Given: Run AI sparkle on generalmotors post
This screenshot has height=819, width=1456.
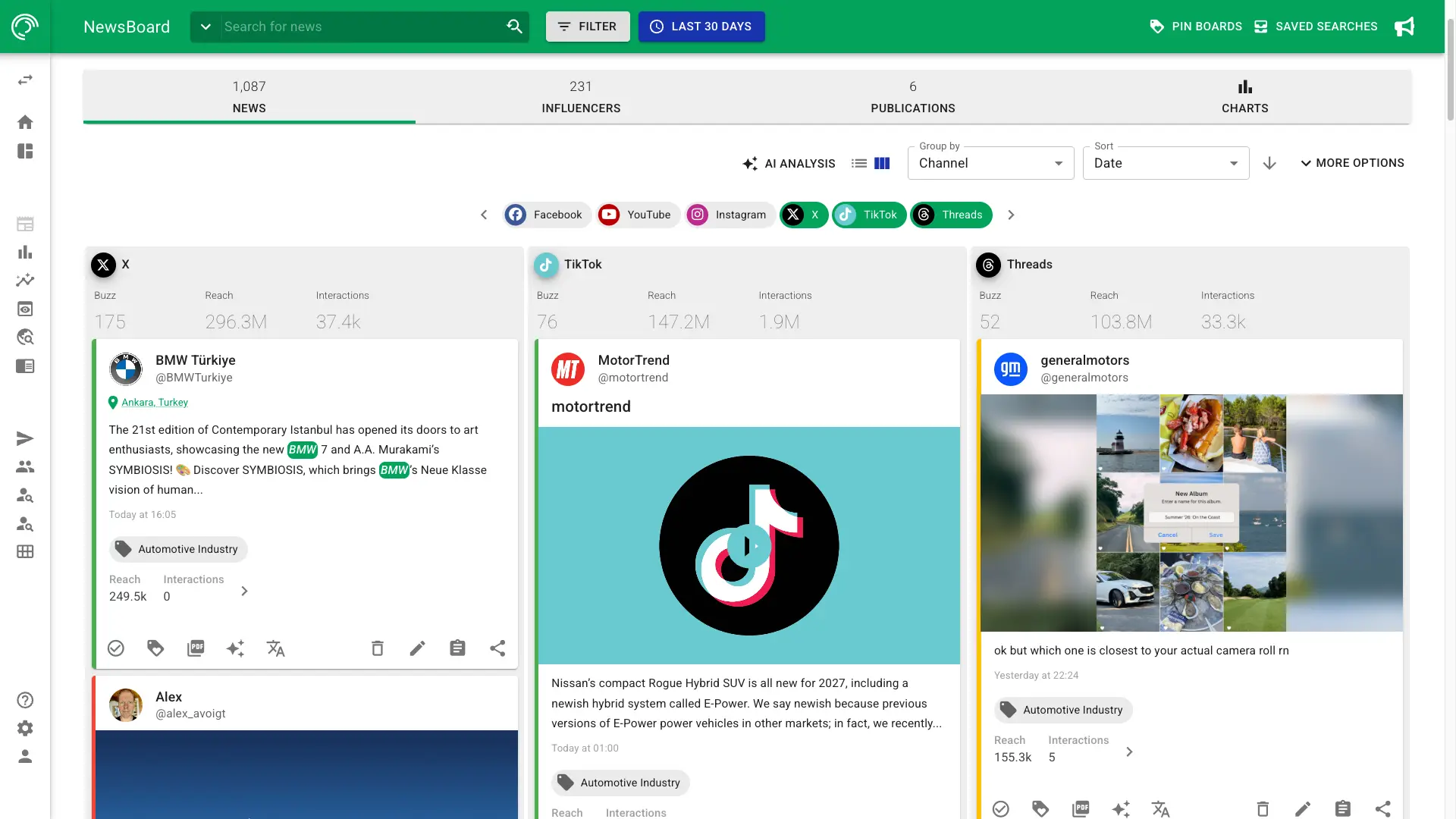Looking at the screenshot, I should pyautogui.click(x=1121, y=809).
